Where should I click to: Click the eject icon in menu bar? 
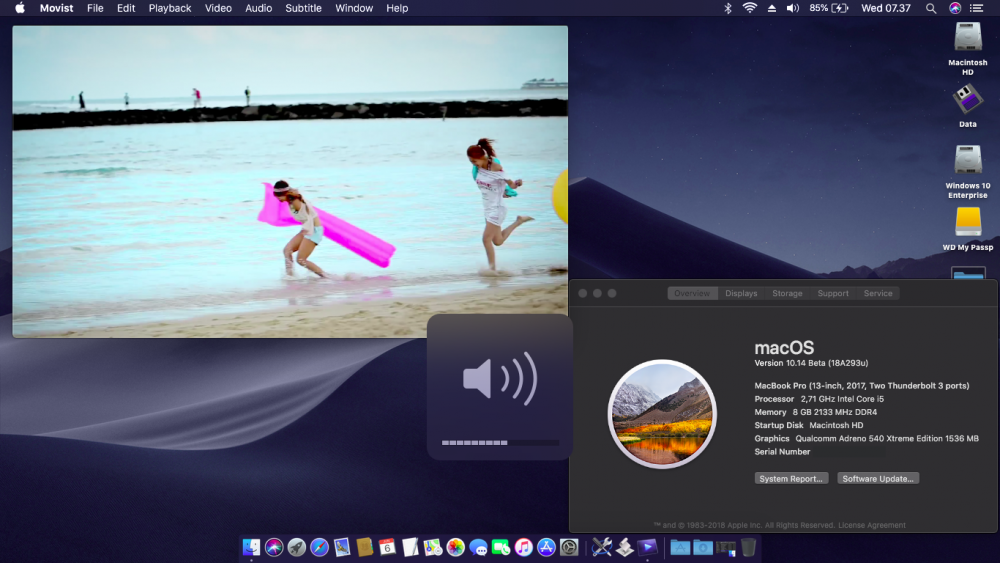pyautogui.click(x=772, y=8)
